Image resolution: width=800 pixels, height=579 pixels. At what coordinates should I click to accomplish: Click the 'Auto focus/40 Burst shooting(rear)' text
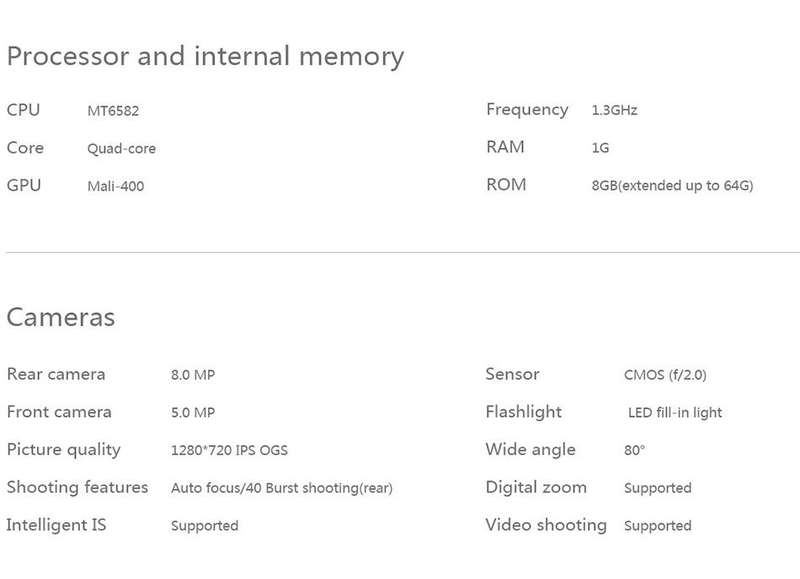point(282,488)
